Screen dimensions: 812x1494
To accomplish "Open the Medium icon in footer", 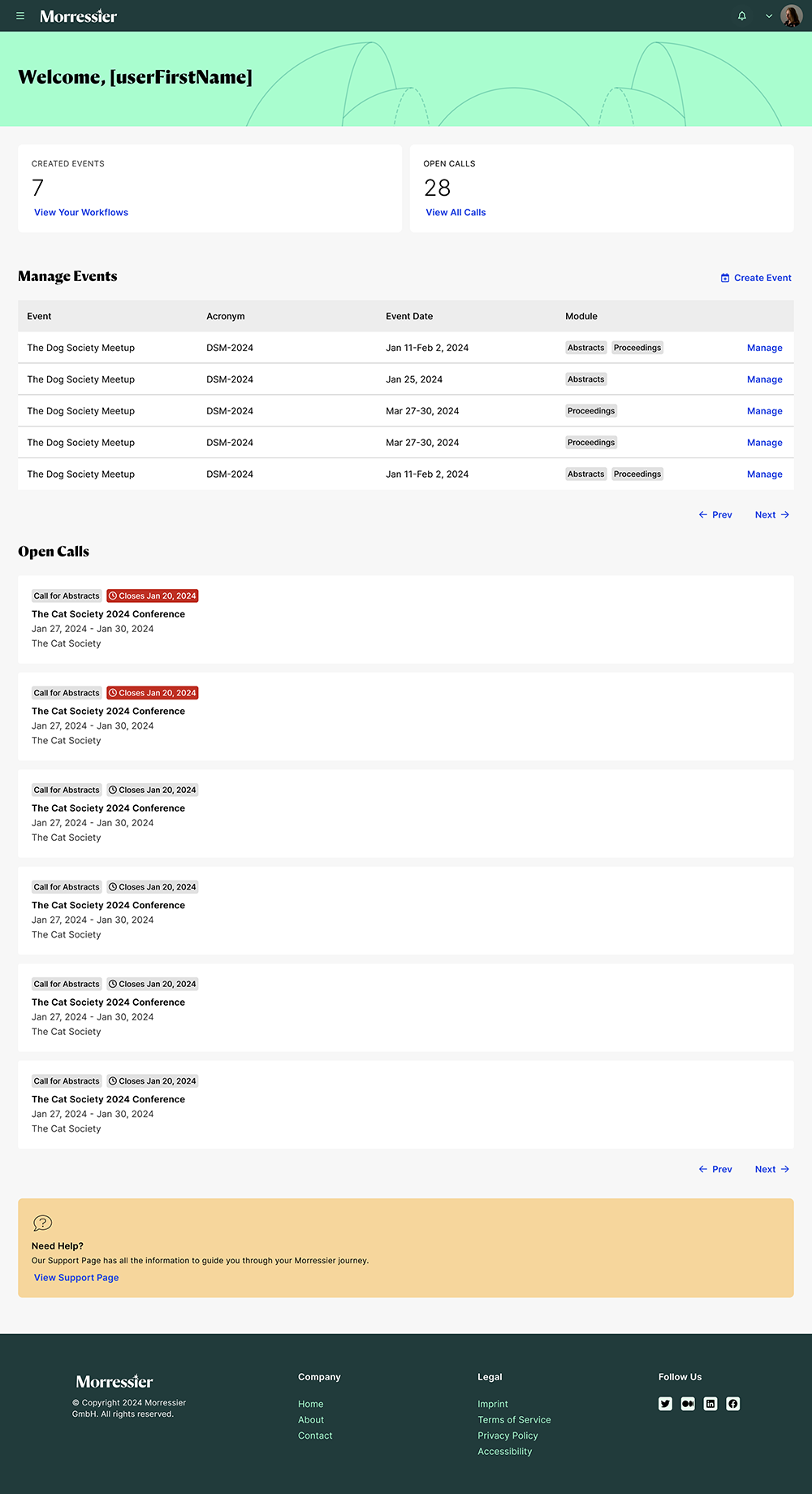I will (688, 1404).
